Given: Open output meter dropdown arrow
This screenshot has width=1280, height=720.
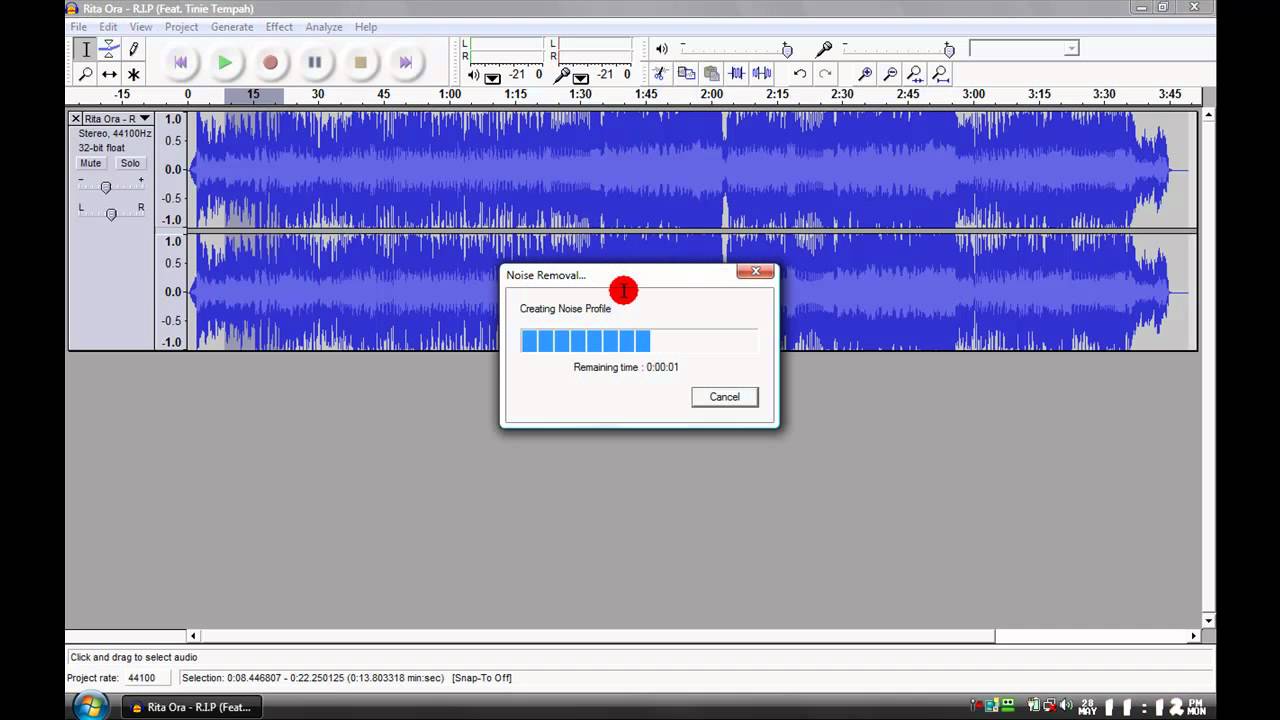Looking at the screenshot, I should tap(492, 77).
